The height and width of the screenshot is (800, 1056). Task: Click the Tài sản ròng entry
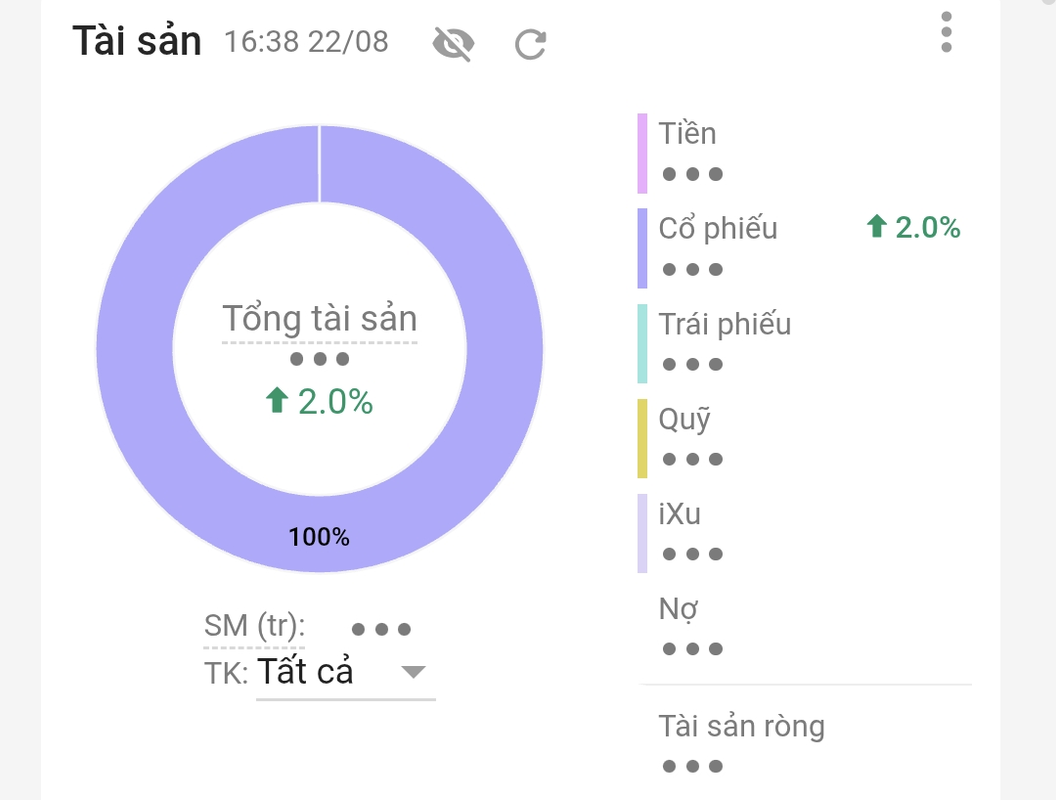[741, 726]
